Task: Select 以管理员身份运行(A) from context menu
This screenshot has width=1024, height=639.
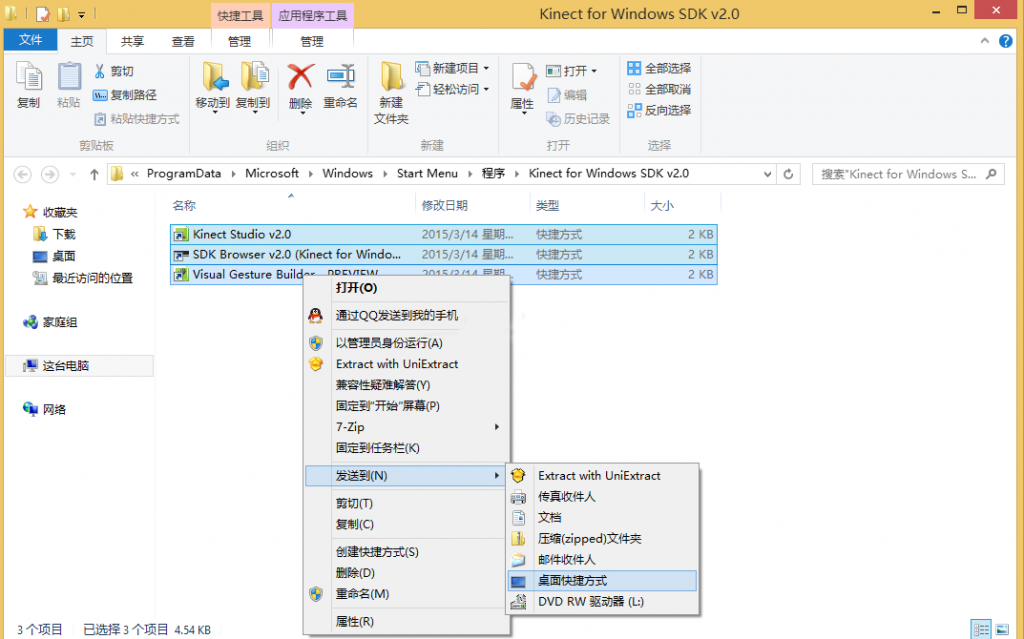Action: (389, 343)
